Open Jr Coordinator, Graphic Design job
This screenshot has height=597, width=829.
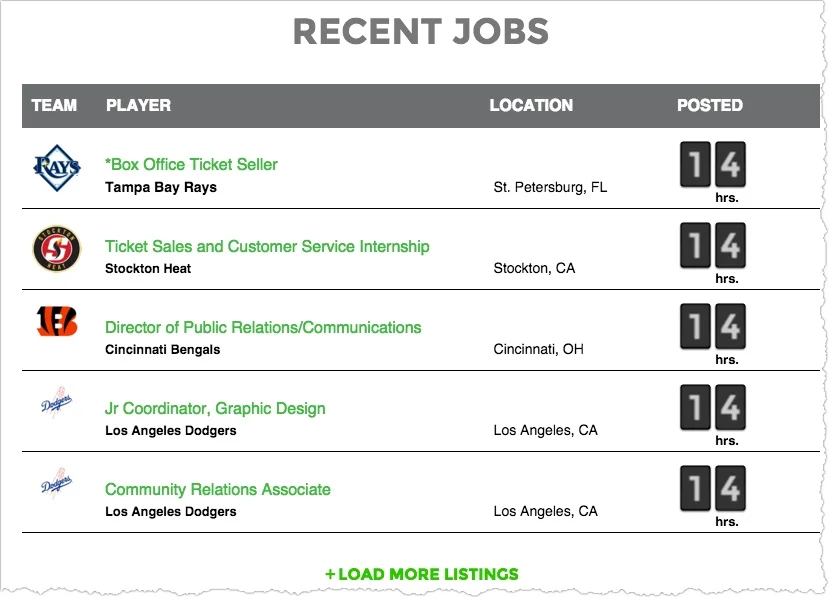[x=215, y=409]
